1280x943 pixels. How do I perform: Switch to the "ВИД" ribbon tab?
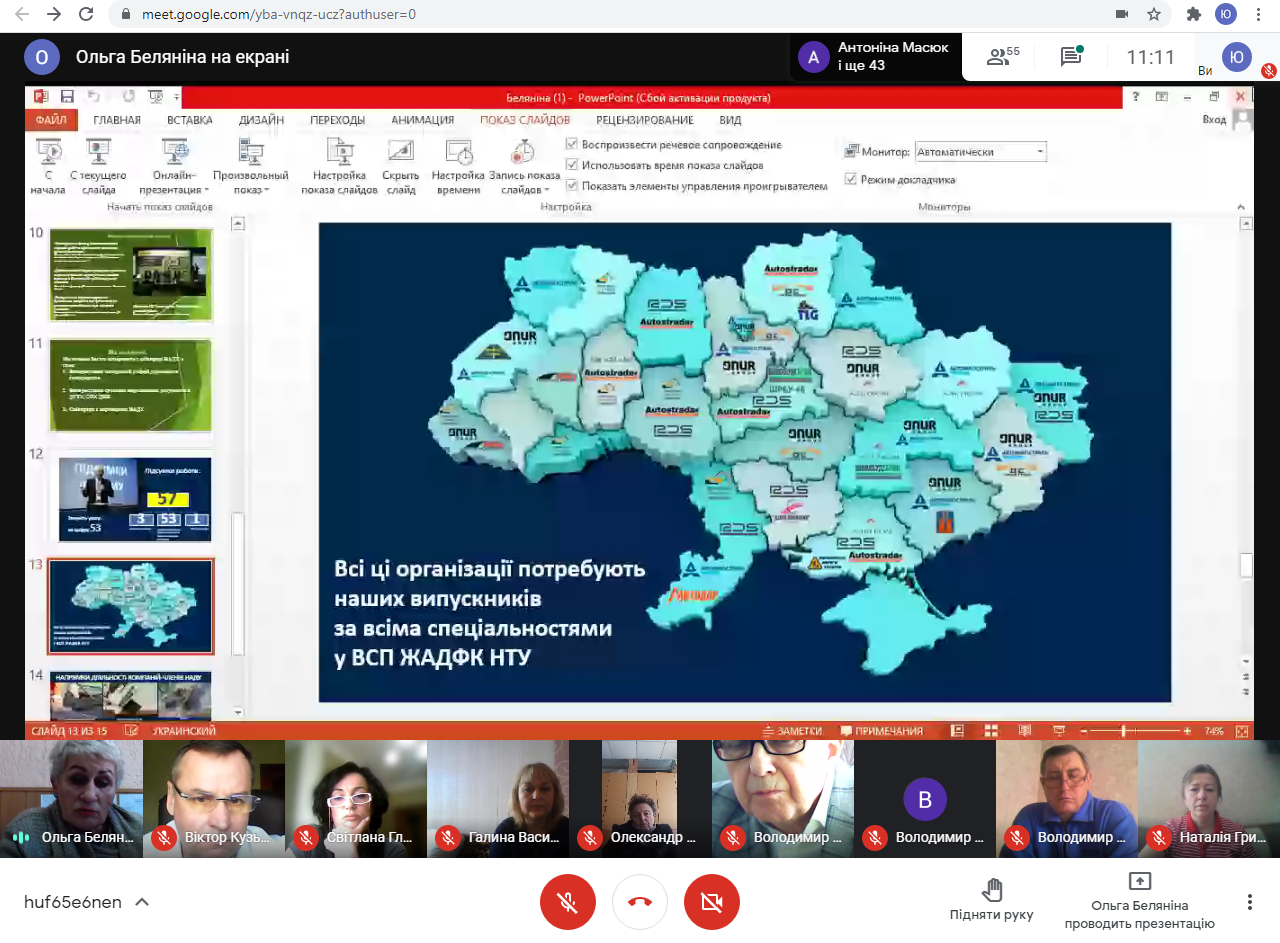[730, 120]
